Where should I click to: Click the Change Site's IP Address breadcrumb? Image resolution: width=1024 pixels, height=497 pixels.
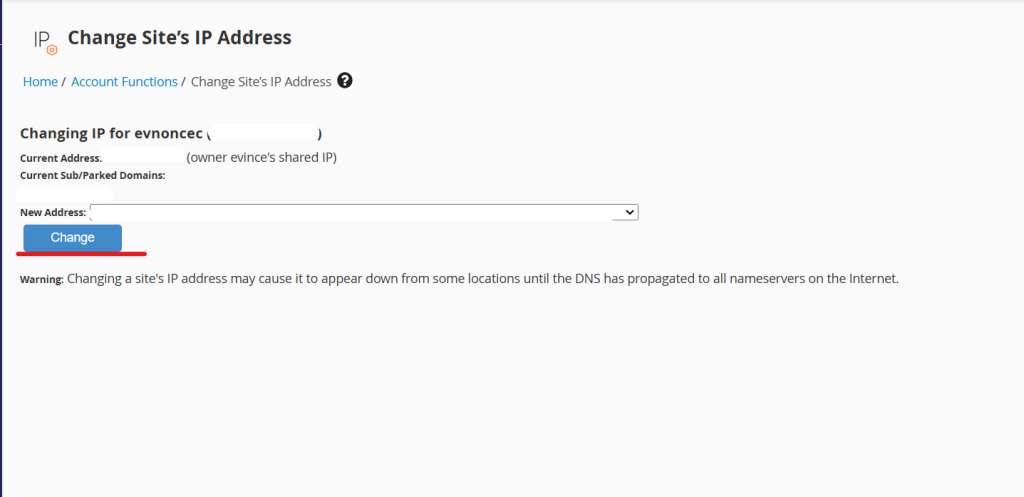pos(260,82)
